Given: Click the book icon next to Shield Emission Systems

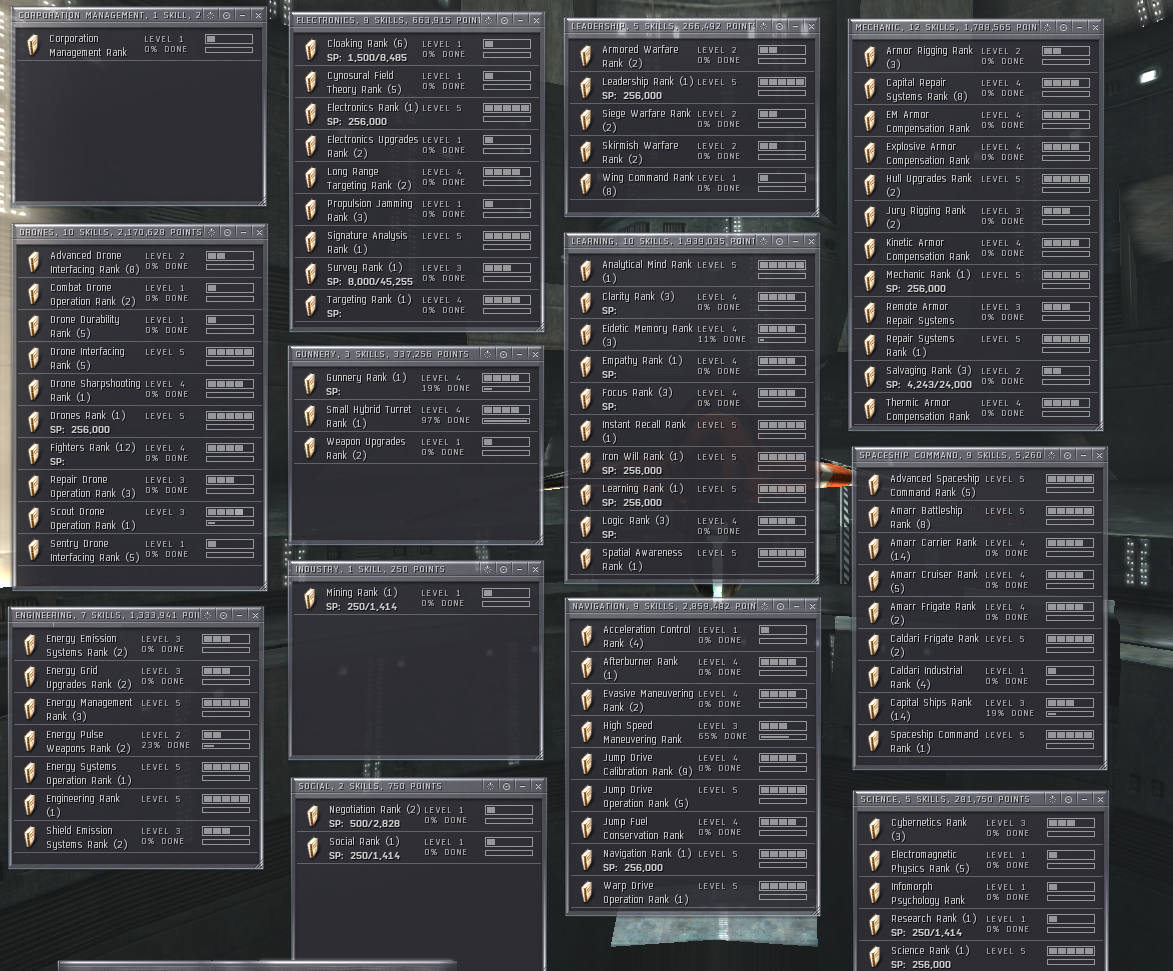Looking at the screenshot, I should pos(30,836).
